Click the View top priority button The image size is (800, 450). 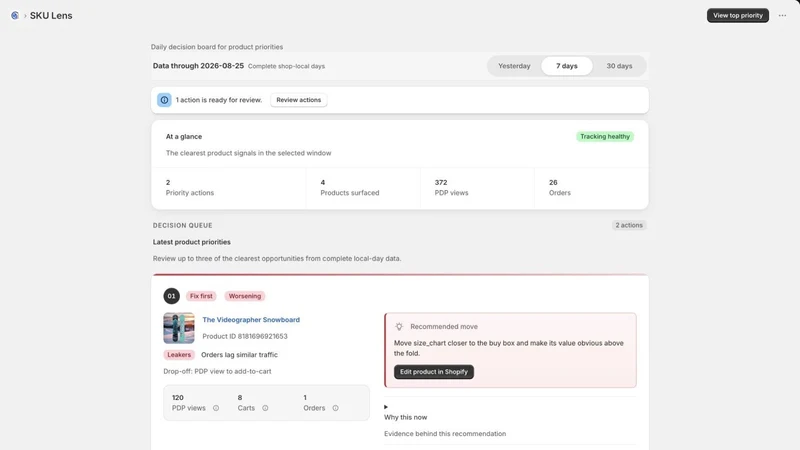(738, 15)
